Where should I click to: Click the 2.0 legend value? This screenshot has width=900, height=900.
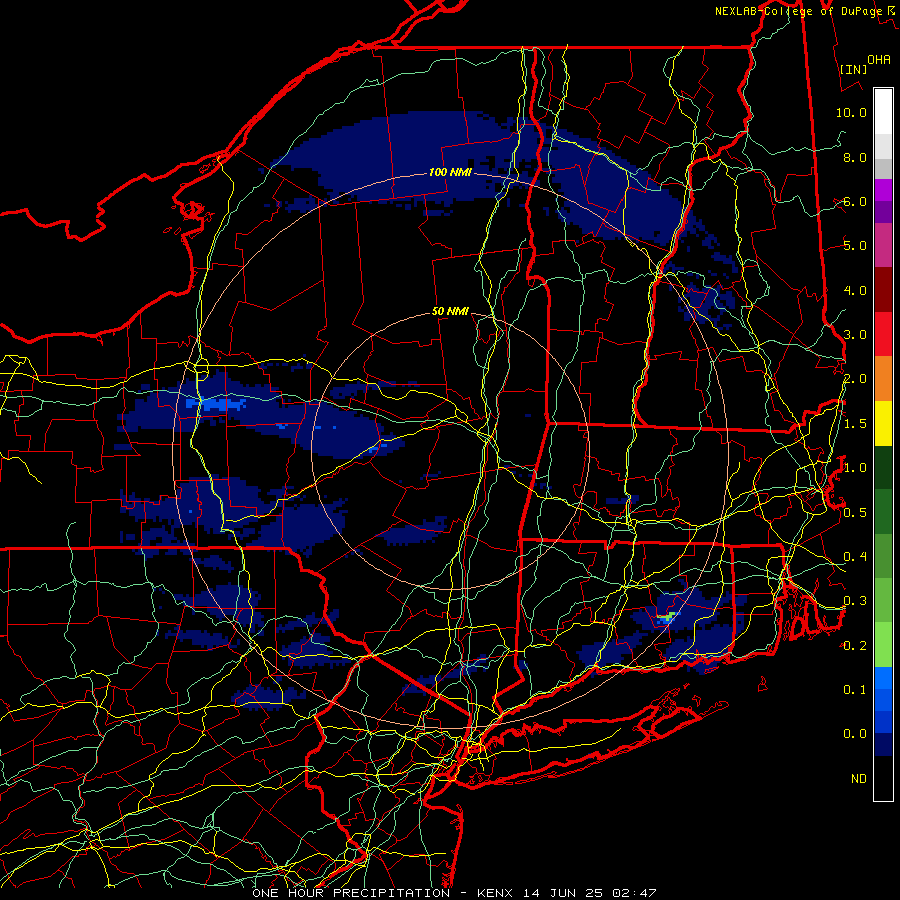point(855,379)
